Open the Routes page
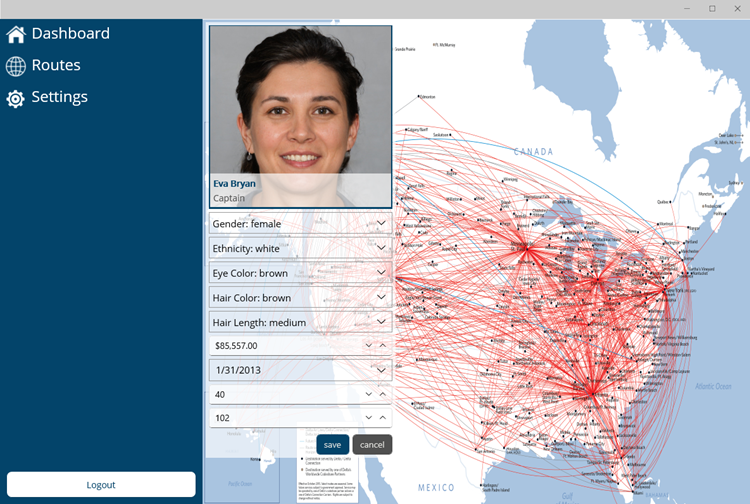750x504 pixels. 56,65
